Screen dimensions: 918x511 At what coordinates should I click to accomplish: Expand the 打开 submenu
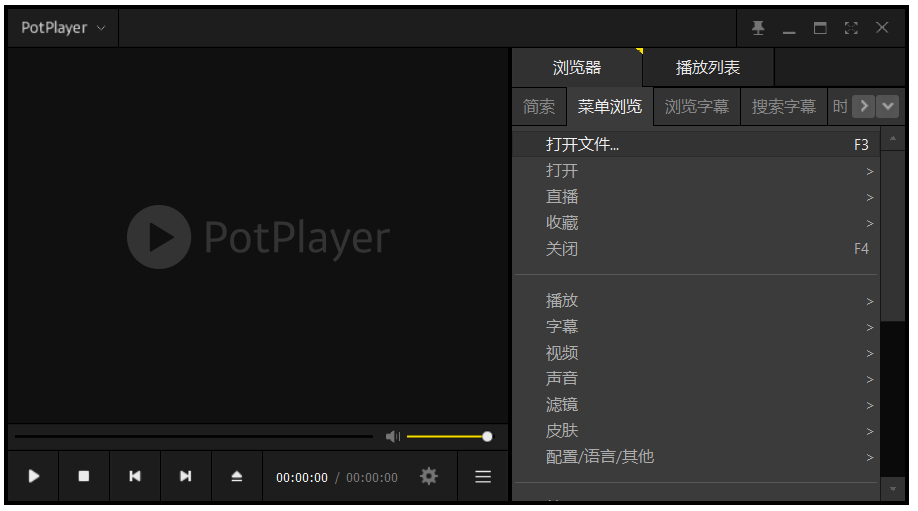(696, 171)
